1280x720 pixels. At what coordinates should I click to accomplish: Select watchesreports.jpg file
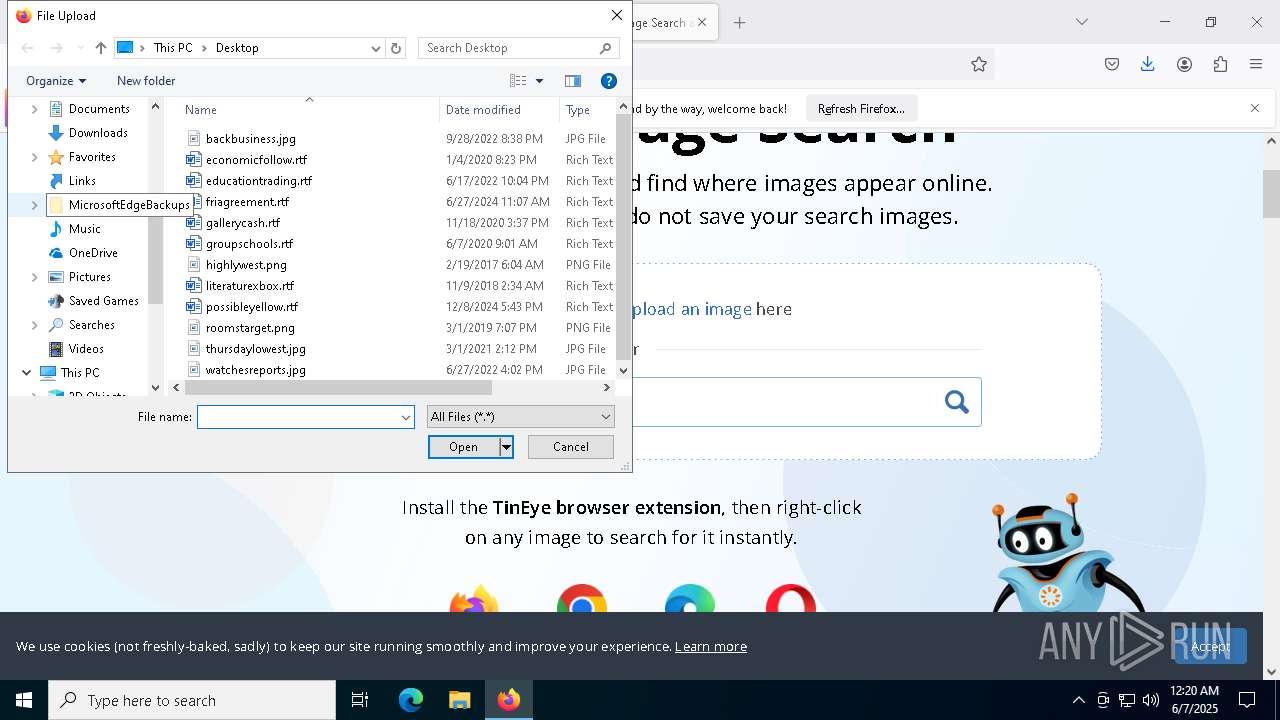pyautogui.click(x=255, y=370)
